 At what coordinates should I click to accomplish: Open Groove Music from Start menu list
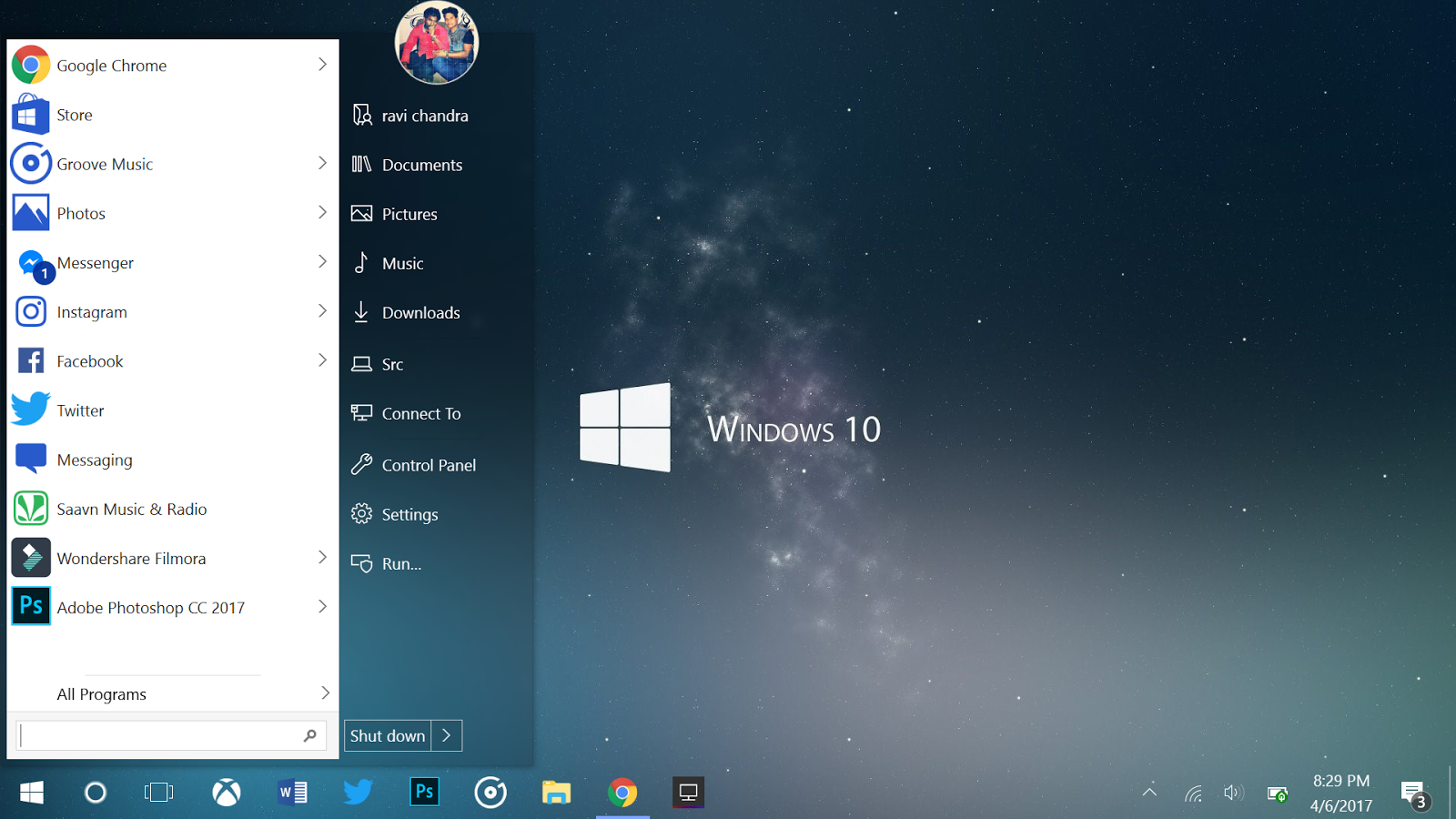pos(173,164)
